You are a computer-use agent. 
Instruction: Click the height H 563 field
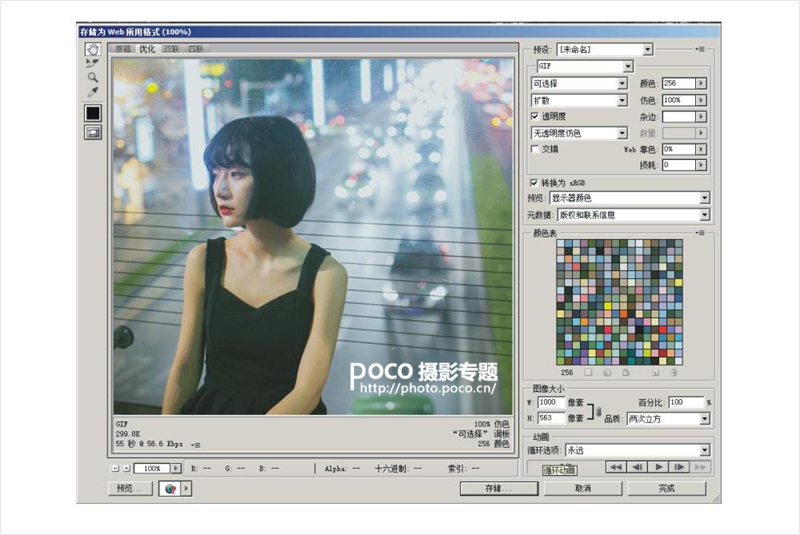(551, 418)
